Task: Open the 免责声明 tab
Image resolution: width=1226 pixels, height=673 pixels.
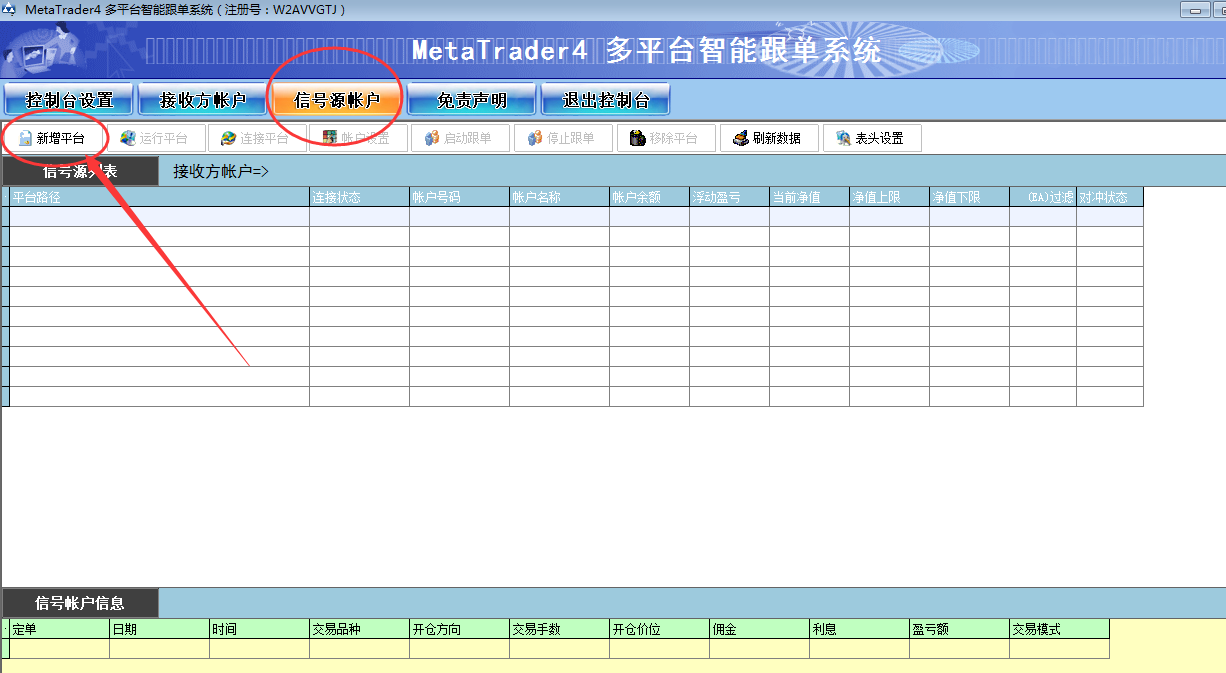Action: point(472,100)
